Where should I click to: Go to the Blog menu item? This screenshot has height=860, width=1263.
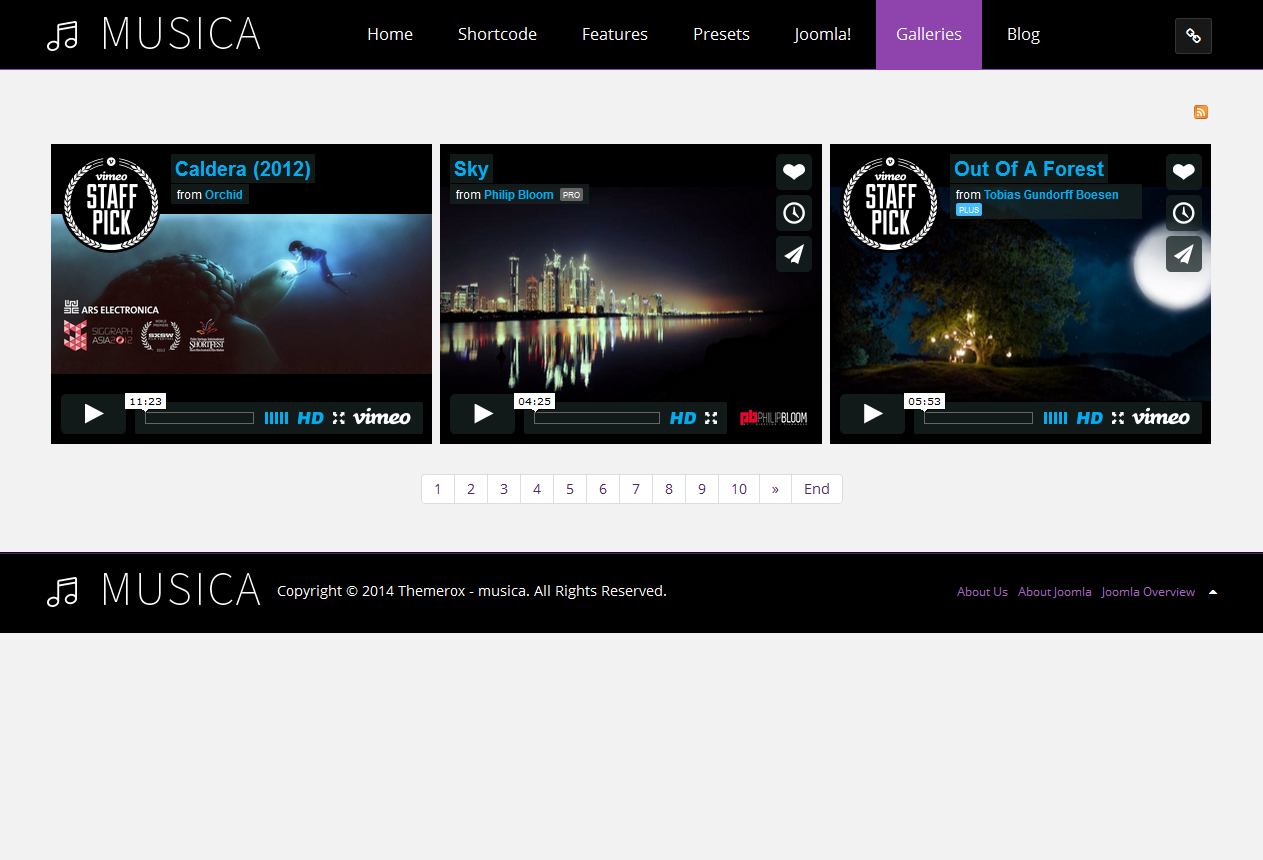click(1023, 35)
